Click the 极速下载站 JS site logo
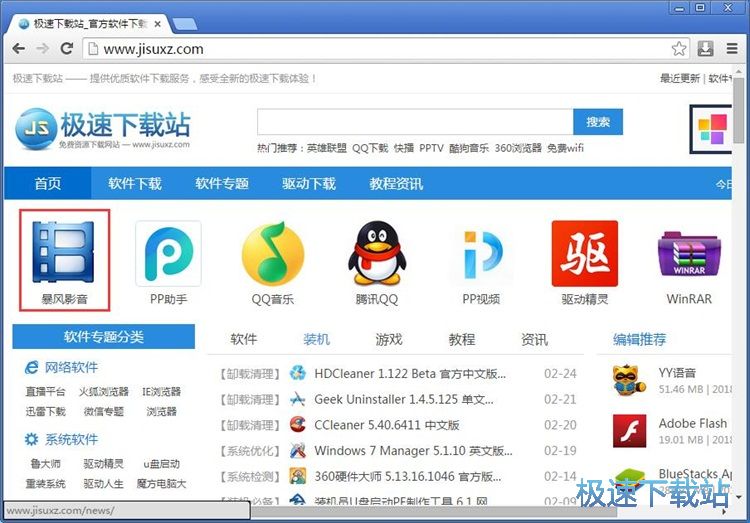This screenshot has height=523, width=750. (x=102, y=128)
